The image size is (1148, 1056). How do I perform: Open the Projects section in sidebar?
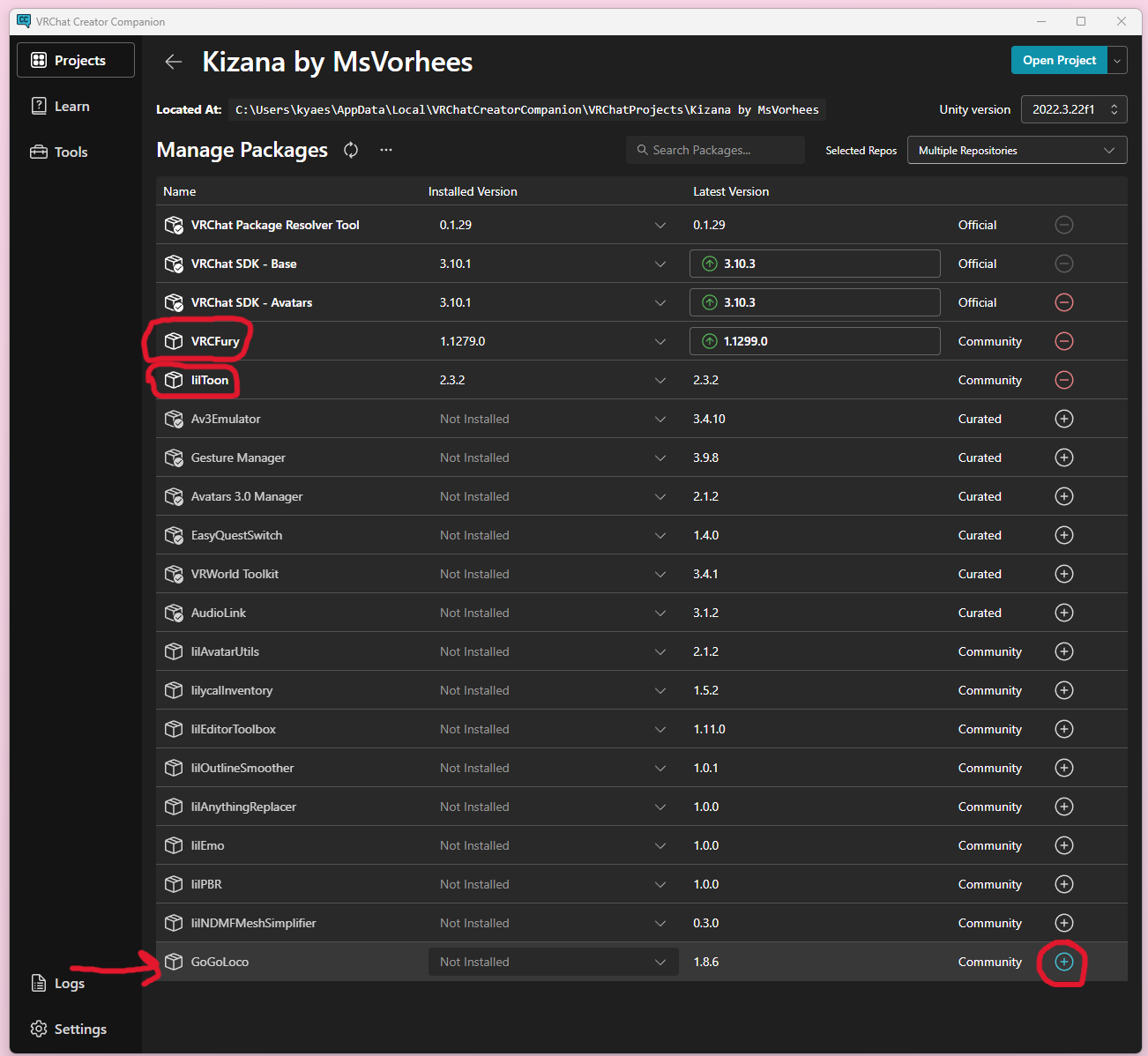[x=76, y=60]
